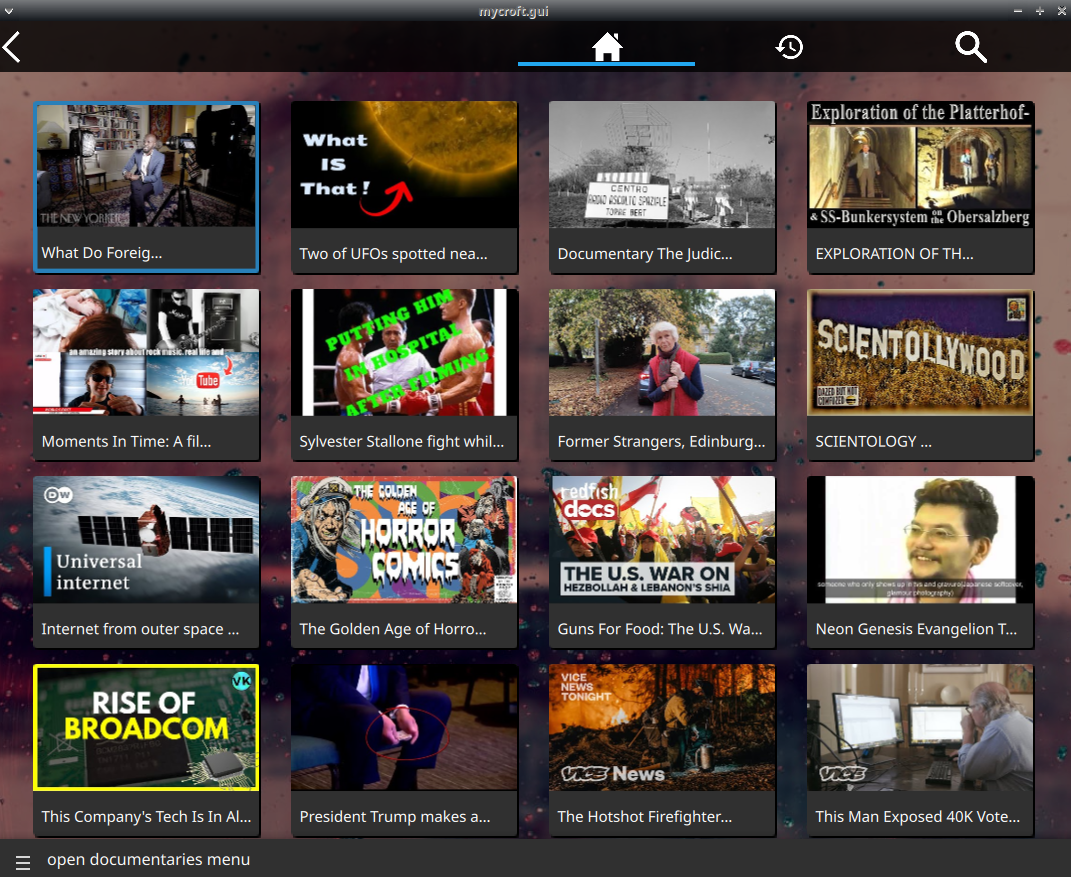Click 'Guns For Food: The U.S. Wa...' title text

(x=660, y=629)
